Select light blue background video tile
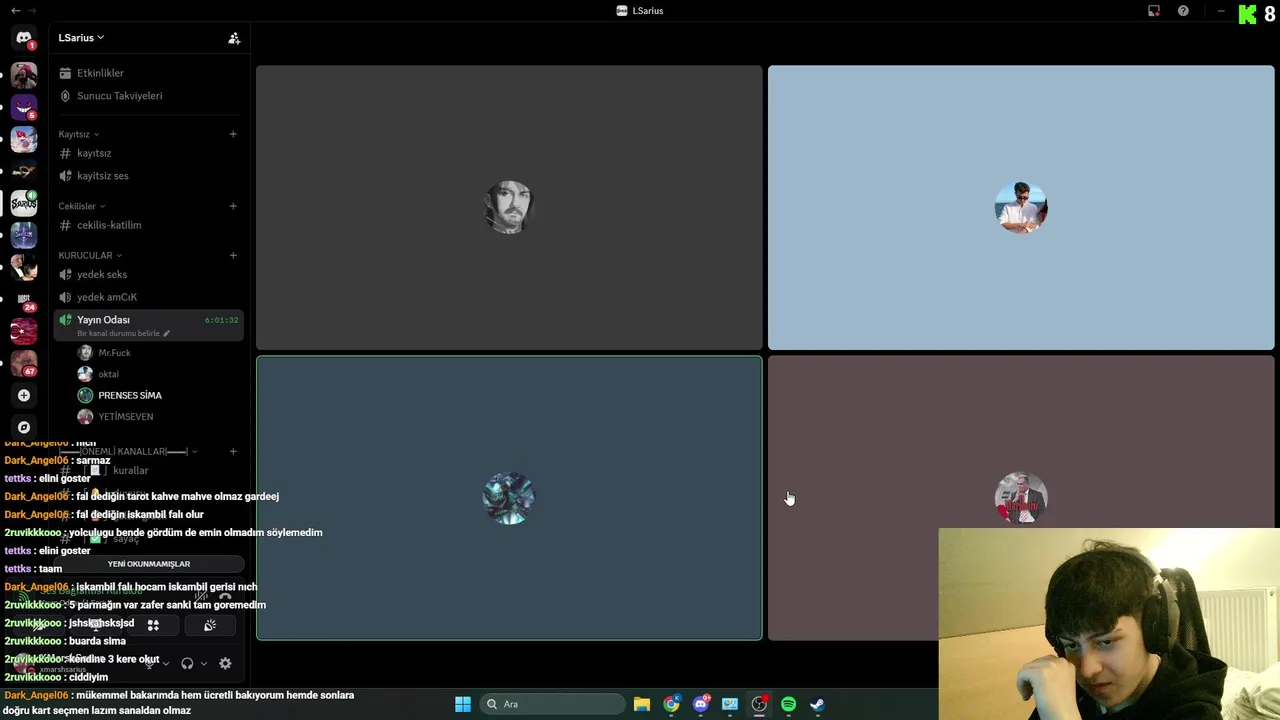Image resolution: width=1280 pixels, height=720 pixels. pyautogui.click(x=1021, y=208)
